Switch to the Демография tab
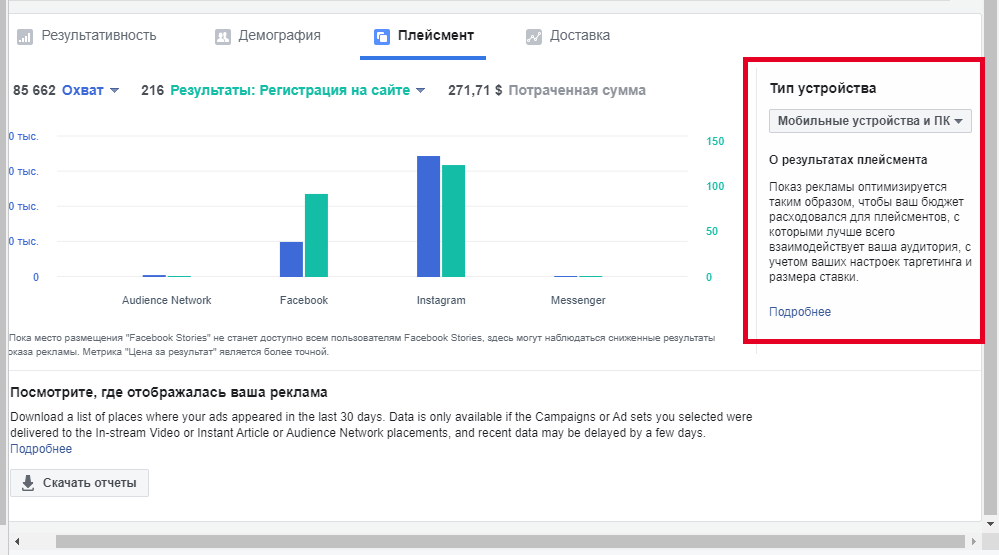Viewport: 999px width, 555px height. coord(279,36)
